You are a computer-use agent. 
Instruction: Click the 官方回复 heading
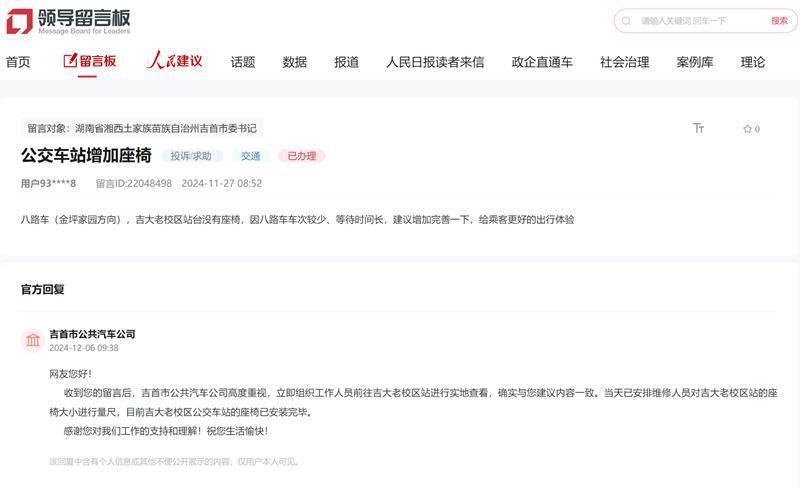(42, 289)
